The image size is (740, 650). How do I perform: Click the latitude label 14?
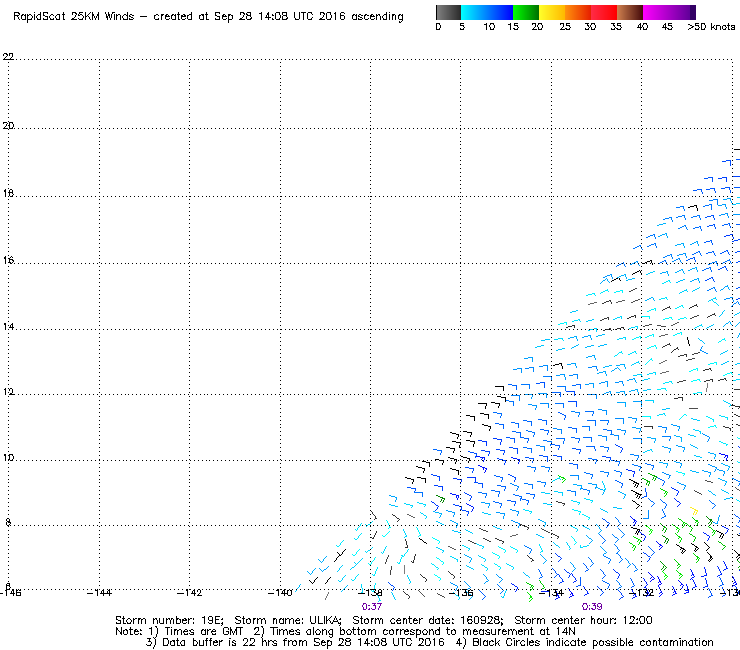click(x=8, y=327)
